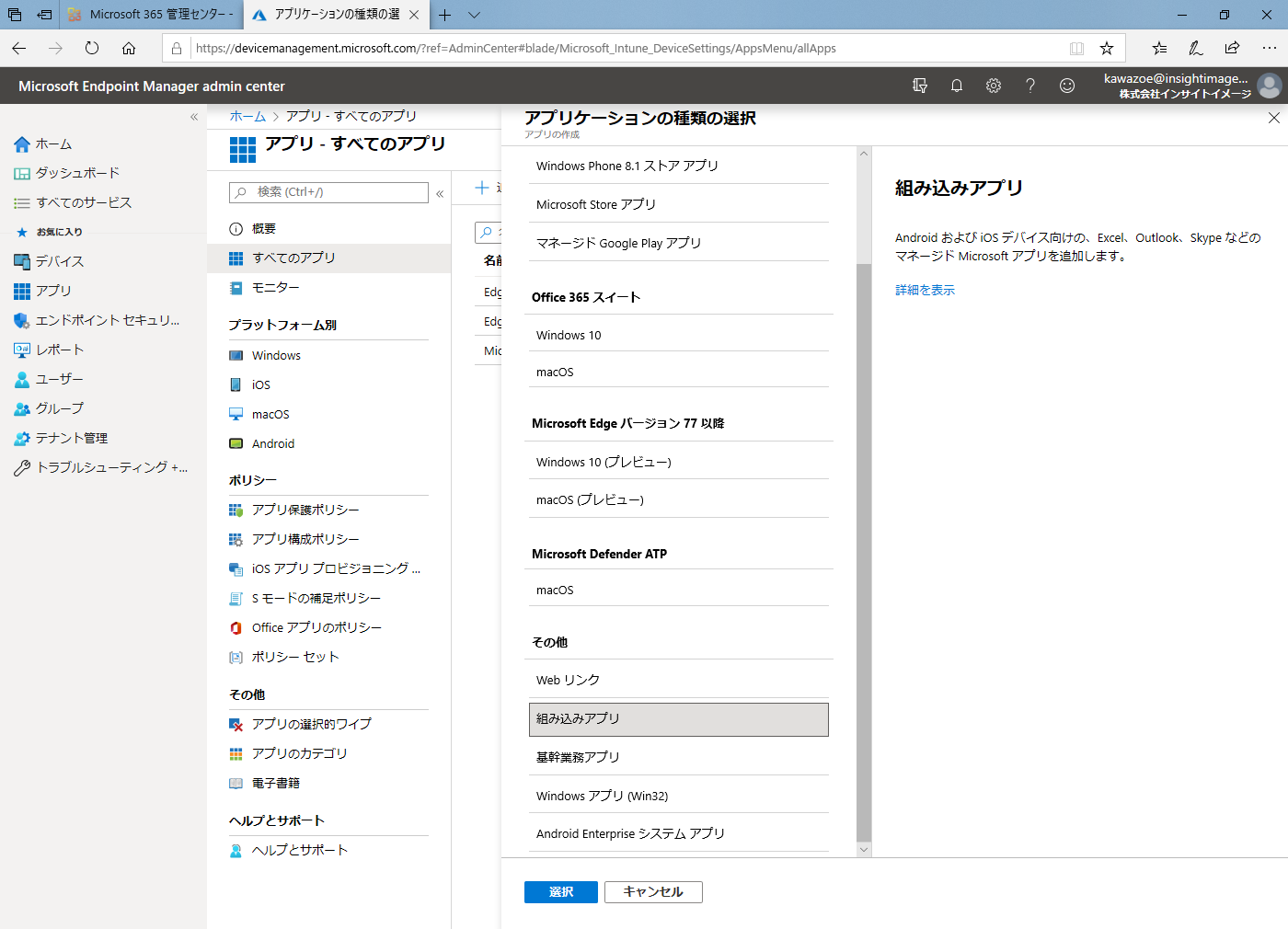Refresh the browser page
The width and height of the screenshot is (1288, 929).
(92, 48)
